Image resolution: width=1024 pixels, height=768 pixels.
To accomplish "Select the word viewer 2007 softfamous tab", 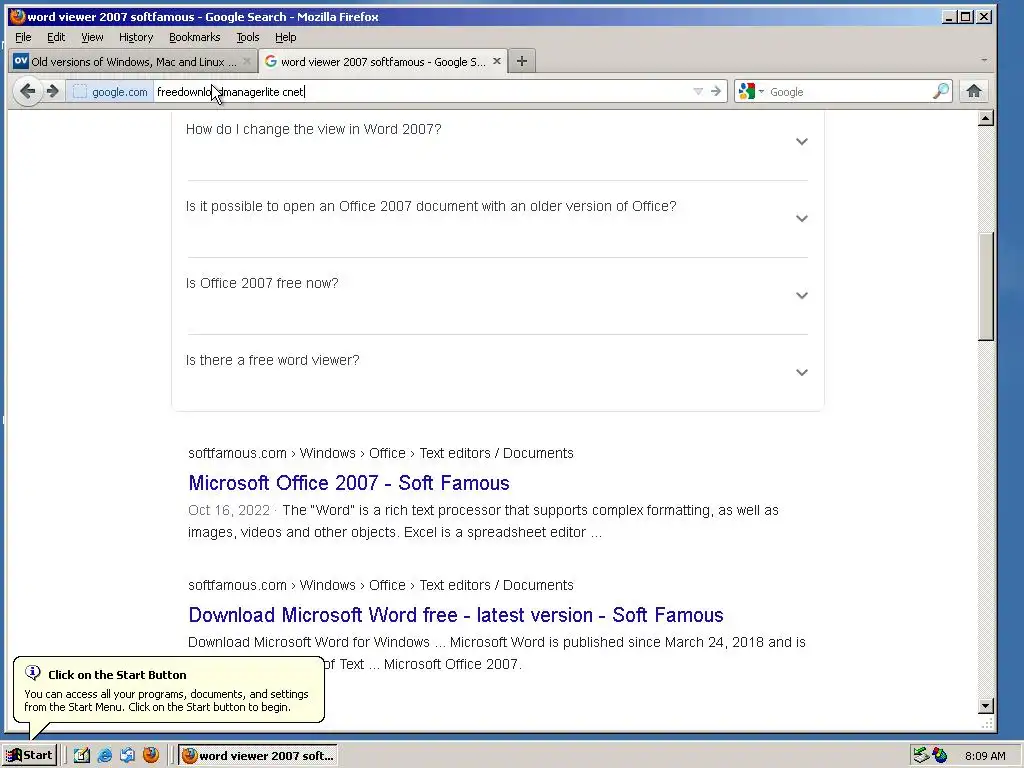I will [382, 61].
